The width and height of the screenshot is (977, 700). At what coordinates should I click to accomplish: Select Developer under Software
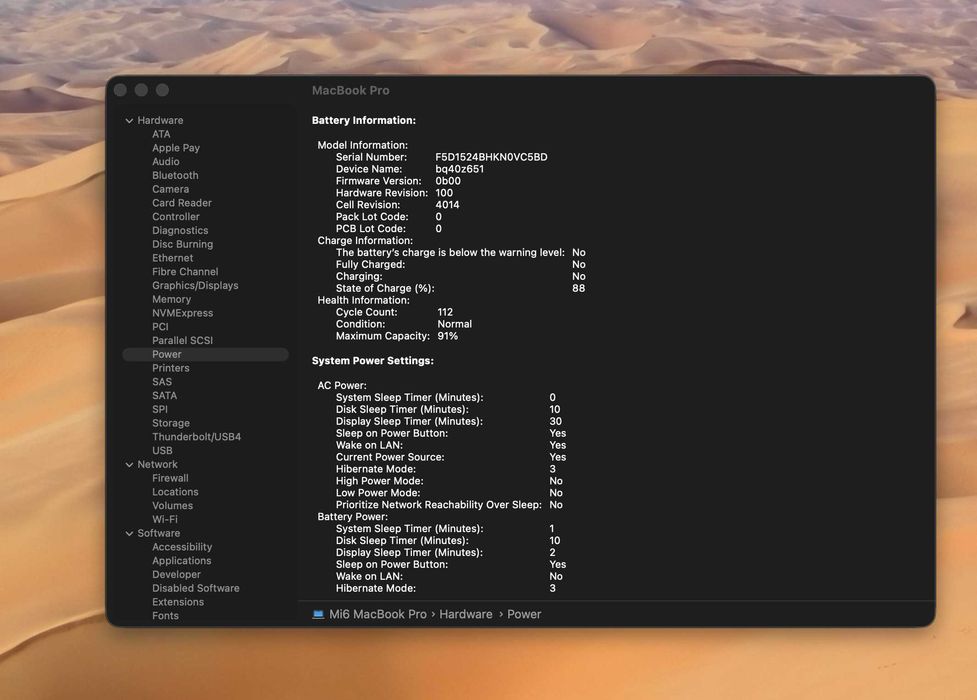(176, 574)
